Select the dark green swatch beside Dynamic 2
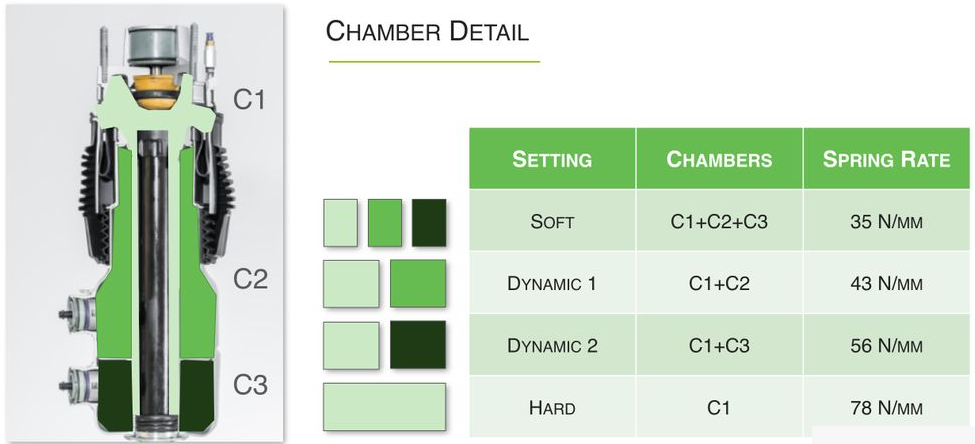This screenshot has height=444, width=975. point(418,345)
